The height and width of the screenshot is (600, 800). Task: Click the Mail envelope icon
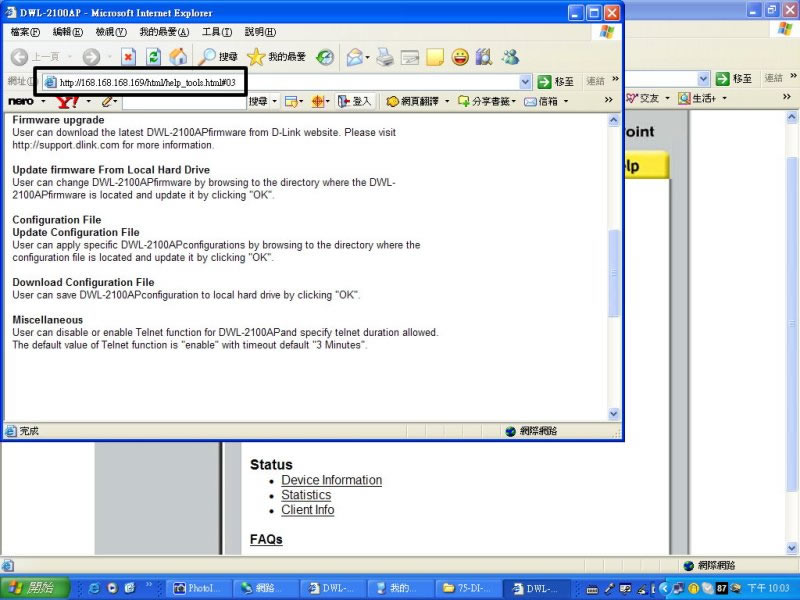[355, 57]
